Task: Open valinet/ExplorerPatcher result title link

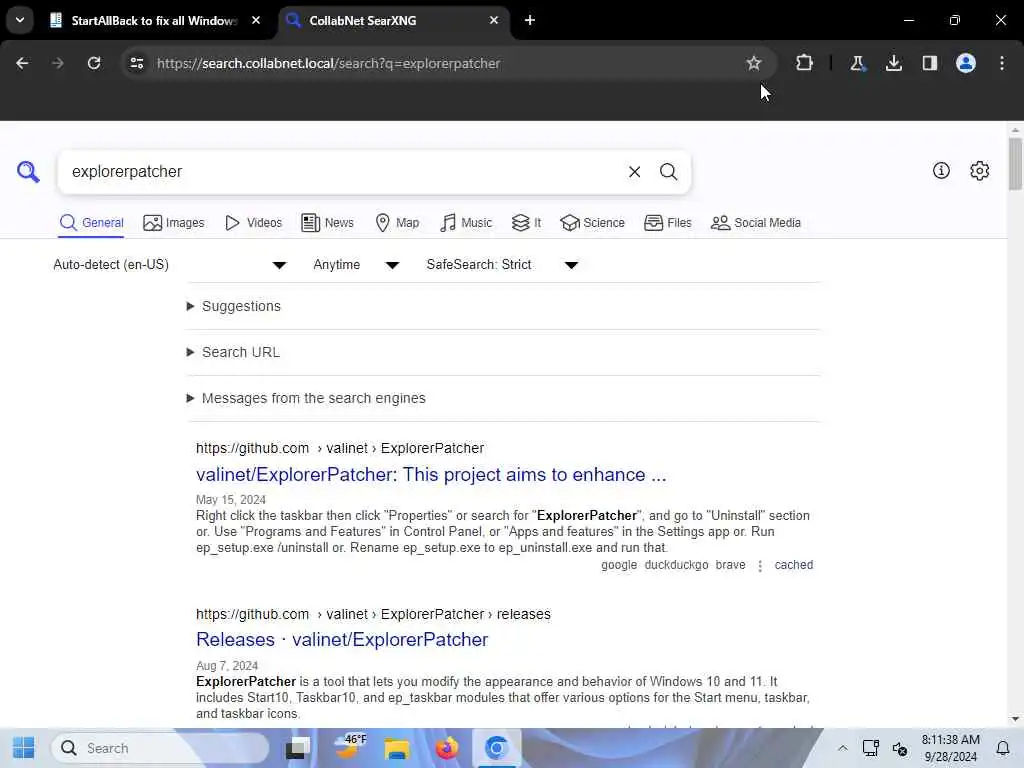Action: 431,475
